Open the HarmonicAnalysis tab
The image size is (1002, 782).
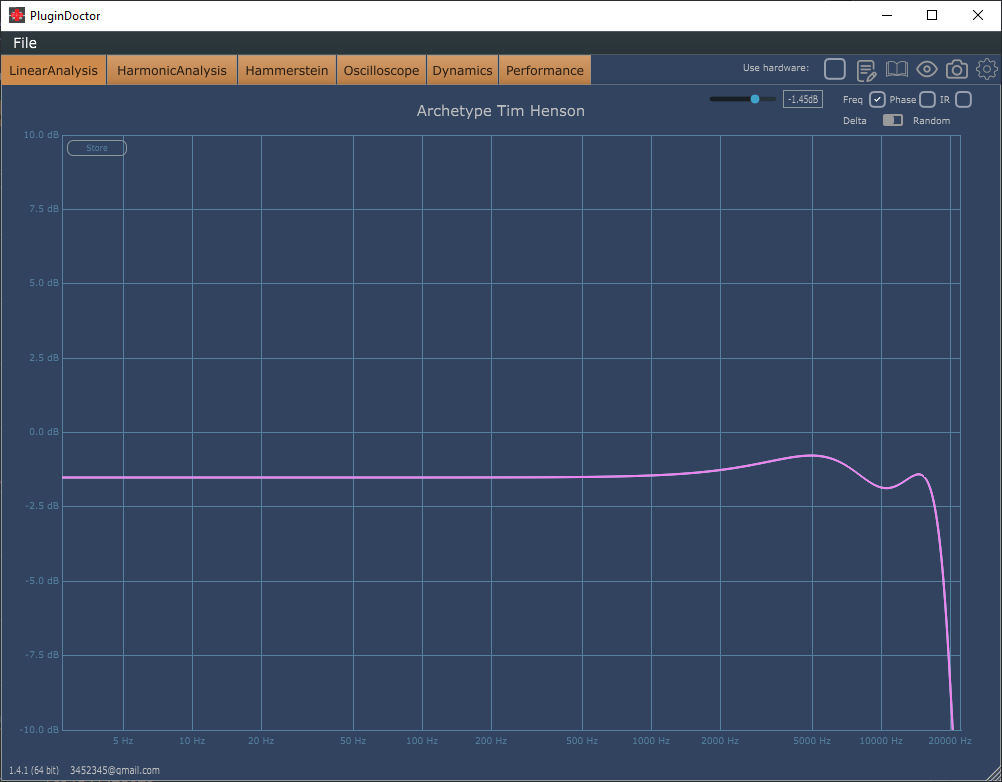172,70
